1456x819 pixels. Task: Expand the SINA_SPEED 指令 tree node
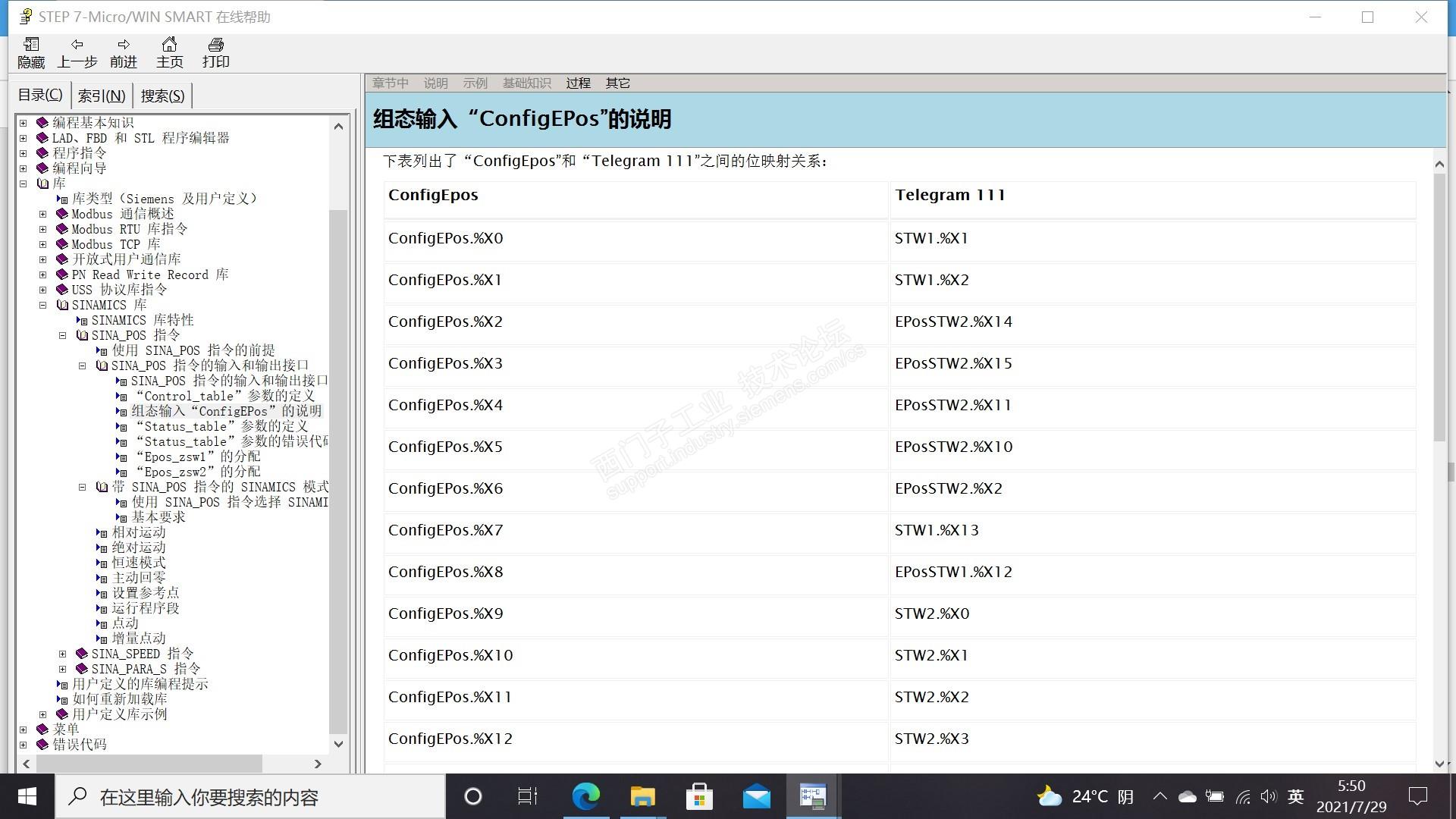click(63, 654)
